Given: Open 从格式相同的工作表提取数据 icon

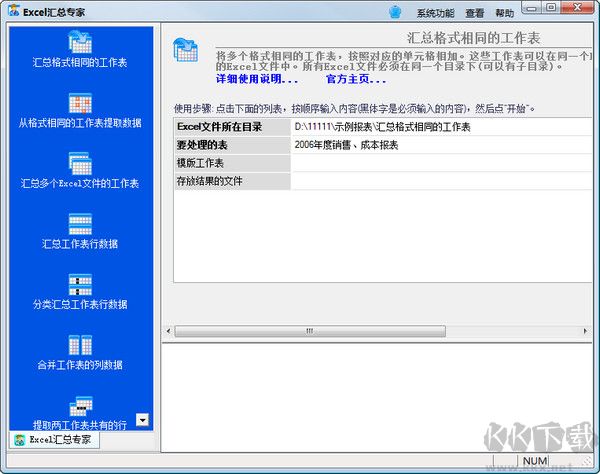Looking at the screenshot, I should 80,103.
